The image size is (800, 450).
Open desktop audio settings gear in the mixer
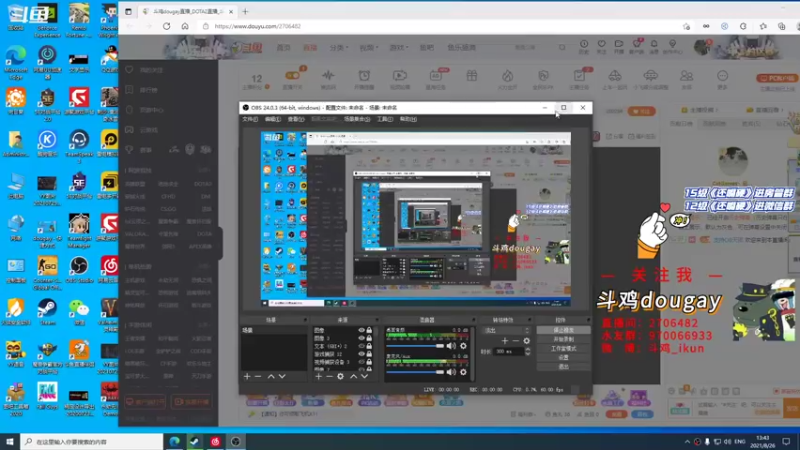(463, 346)
